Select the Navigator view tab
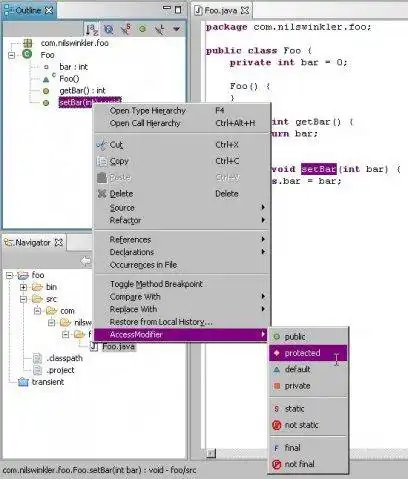This screenshot has width=408, height=479. coord(33,243)
